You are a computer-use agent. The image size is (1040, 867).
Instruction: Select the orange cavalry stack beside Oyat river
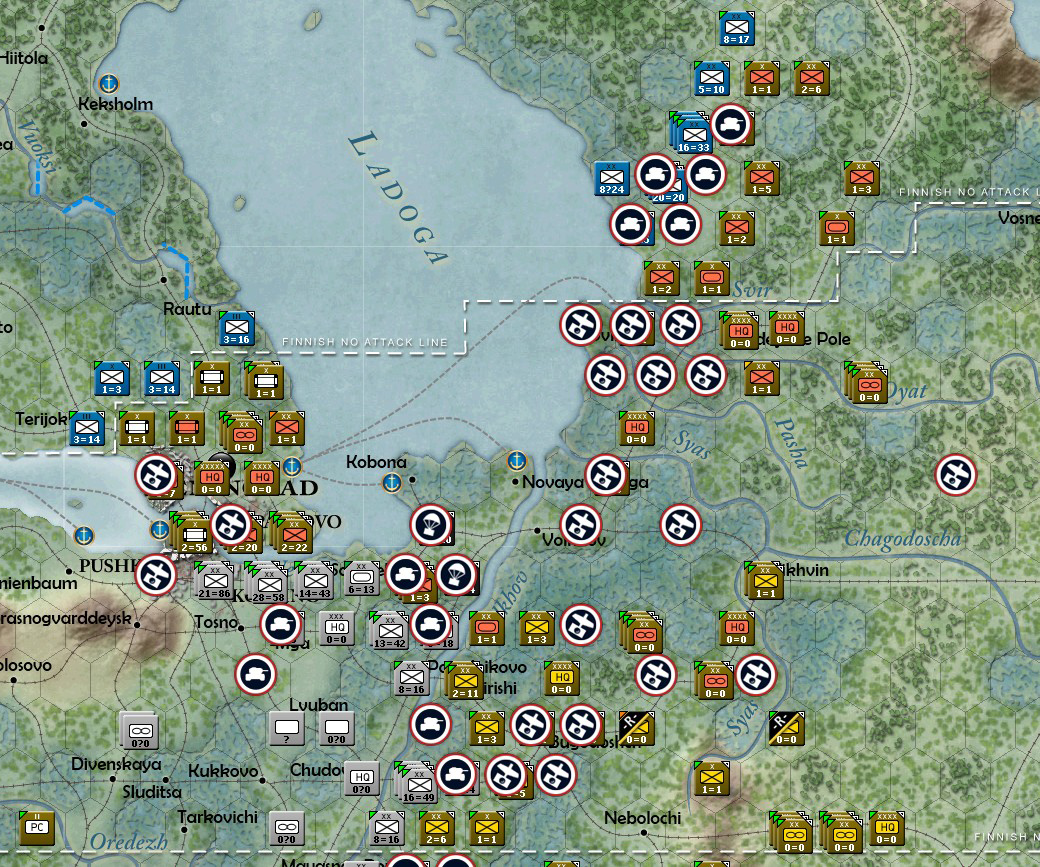[866, 383]
